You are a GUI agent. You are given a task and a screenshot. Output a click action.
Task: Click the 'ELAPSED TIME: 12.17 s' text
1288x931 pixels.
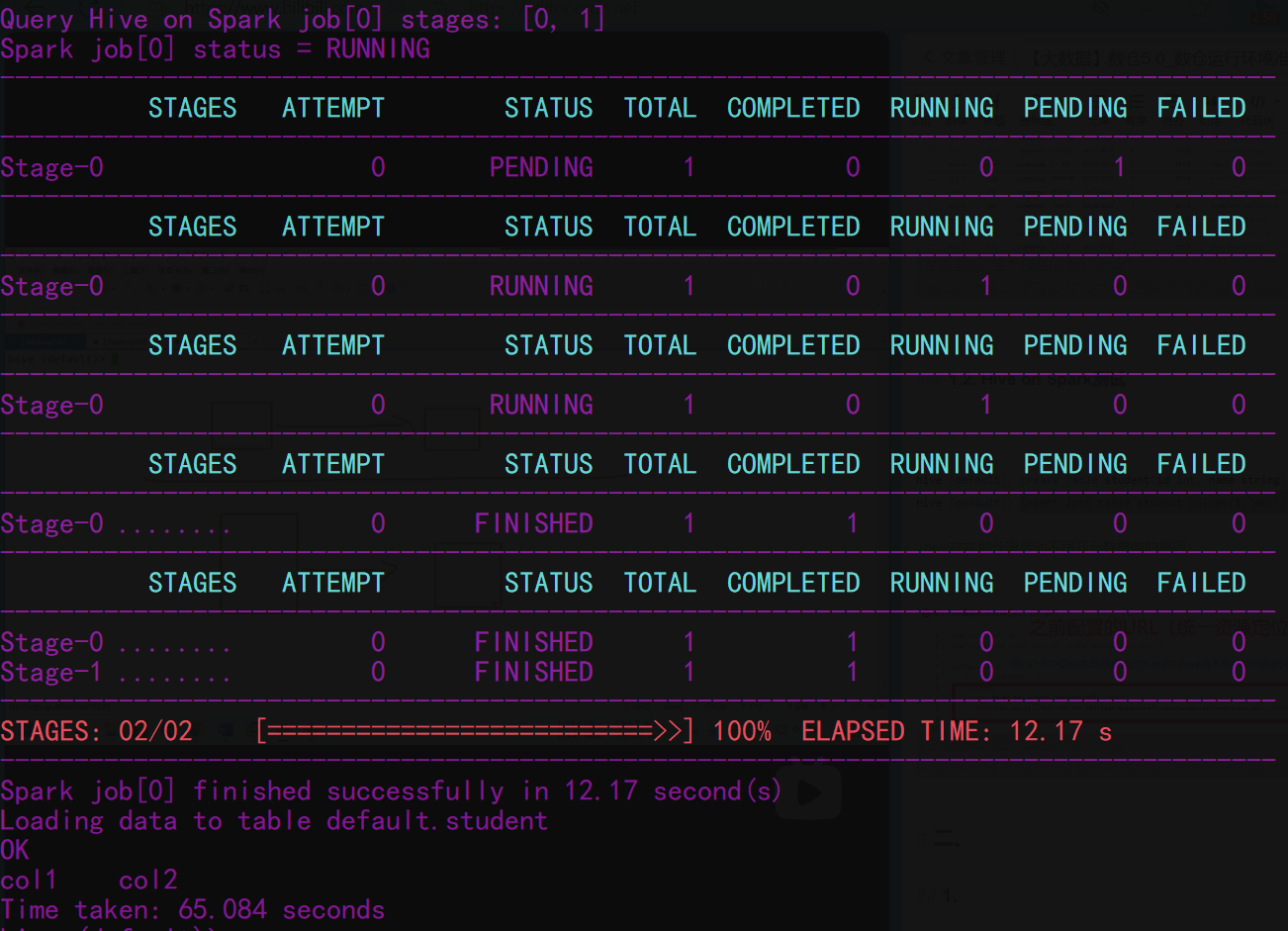(x=957, y=731)
